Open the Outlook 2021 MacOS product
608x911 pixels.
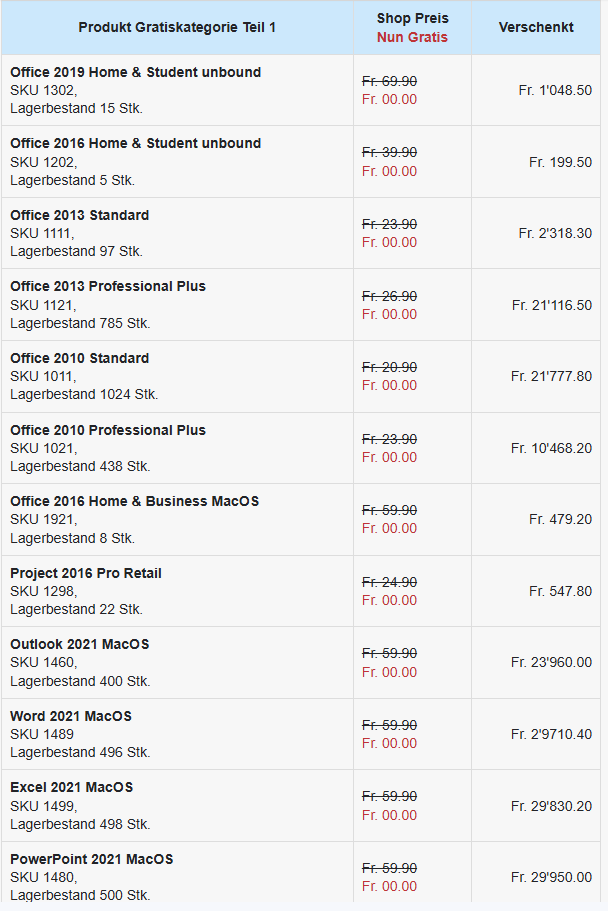pos(79,644)
